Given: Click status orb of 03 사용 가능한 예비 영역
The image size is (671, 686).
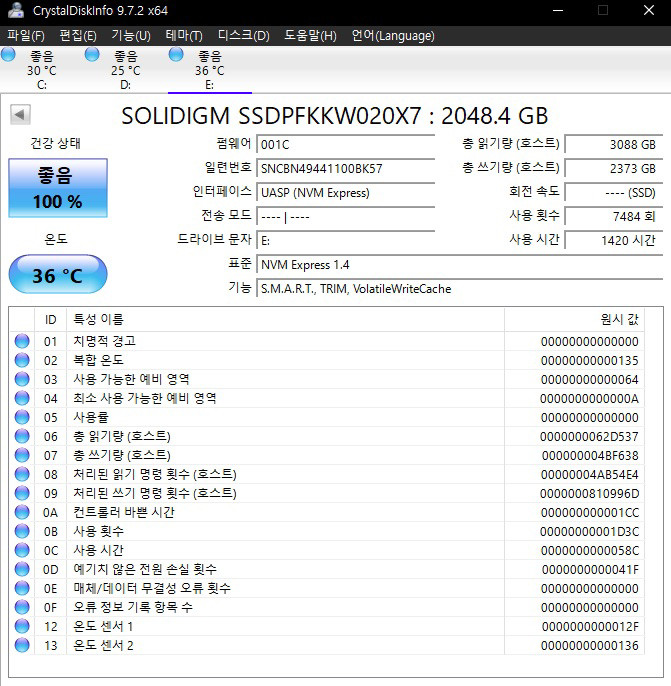Looking at the screenshot, I should 22,379.
